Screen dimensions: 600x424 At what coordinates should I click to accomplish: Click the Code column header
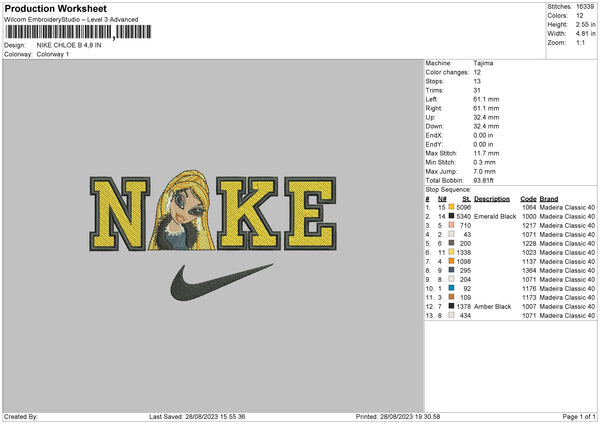click(528, 199)
